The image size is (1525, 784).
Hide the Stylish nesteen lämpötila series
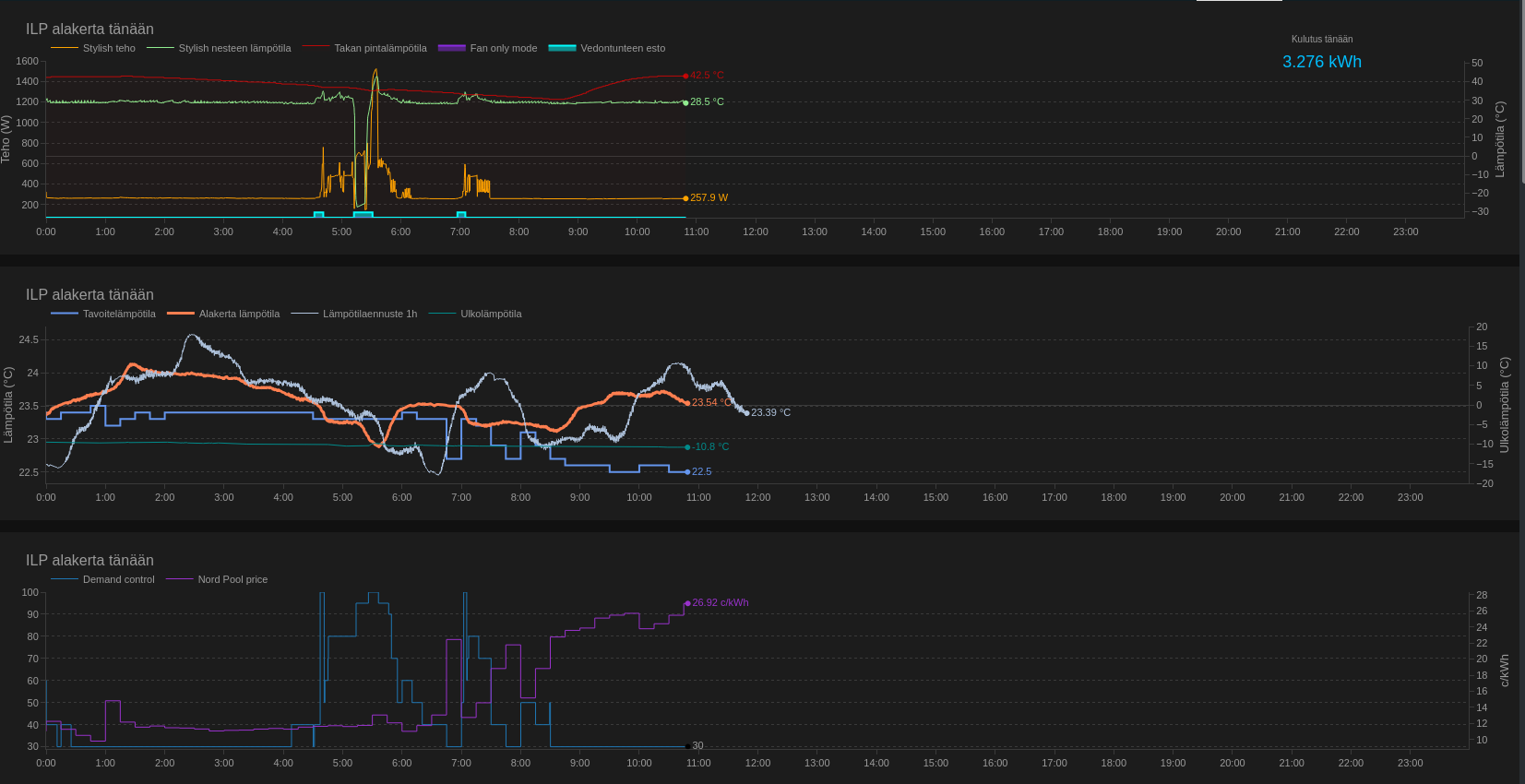click(234, 48)
